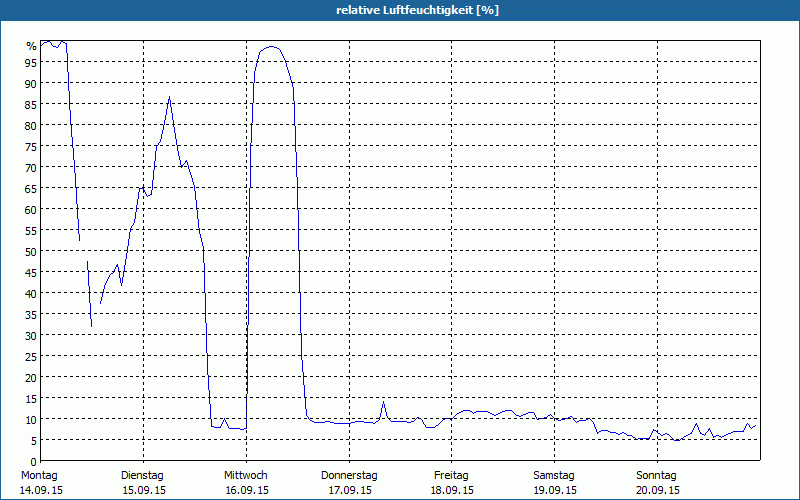Click the 60 value on the humidity axis
Image resolution: width=800 pixels, height=500 pixels.
click(31, 209)
